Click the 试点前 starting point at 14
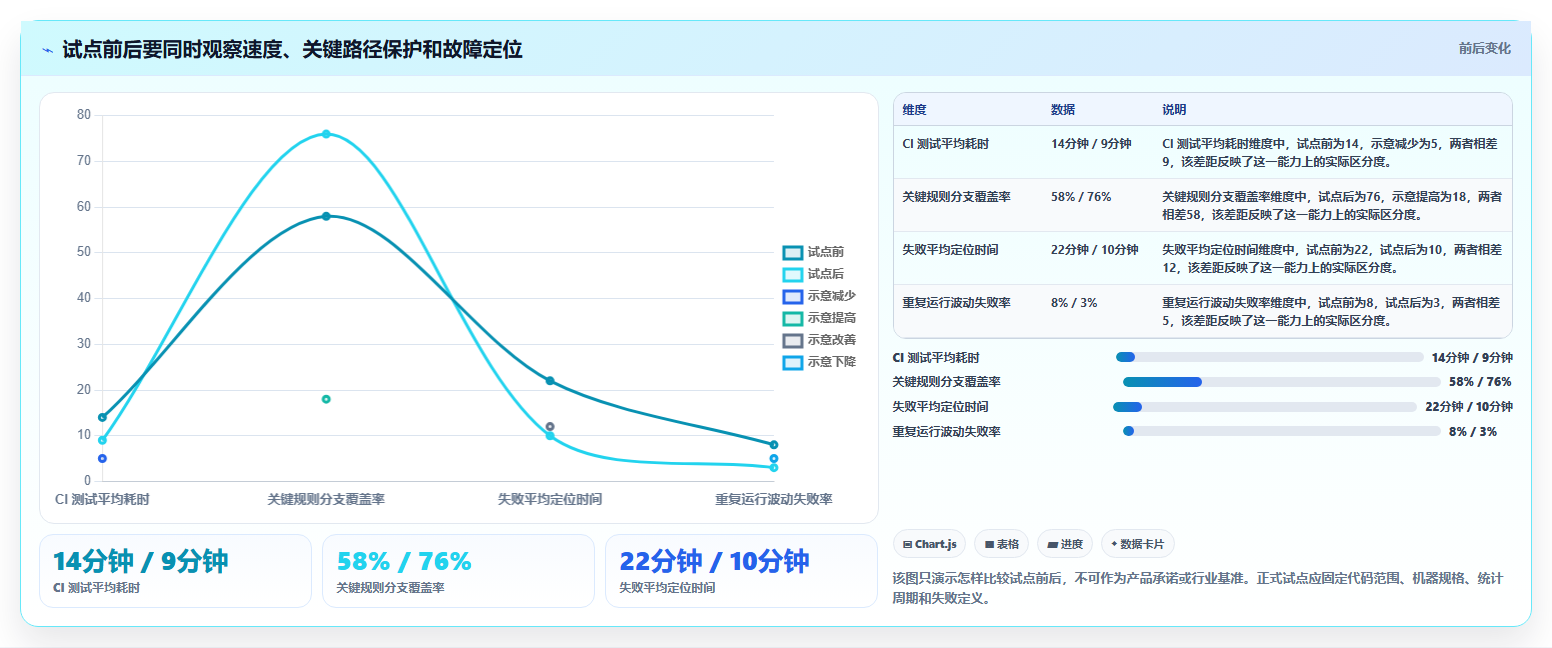 102,417
